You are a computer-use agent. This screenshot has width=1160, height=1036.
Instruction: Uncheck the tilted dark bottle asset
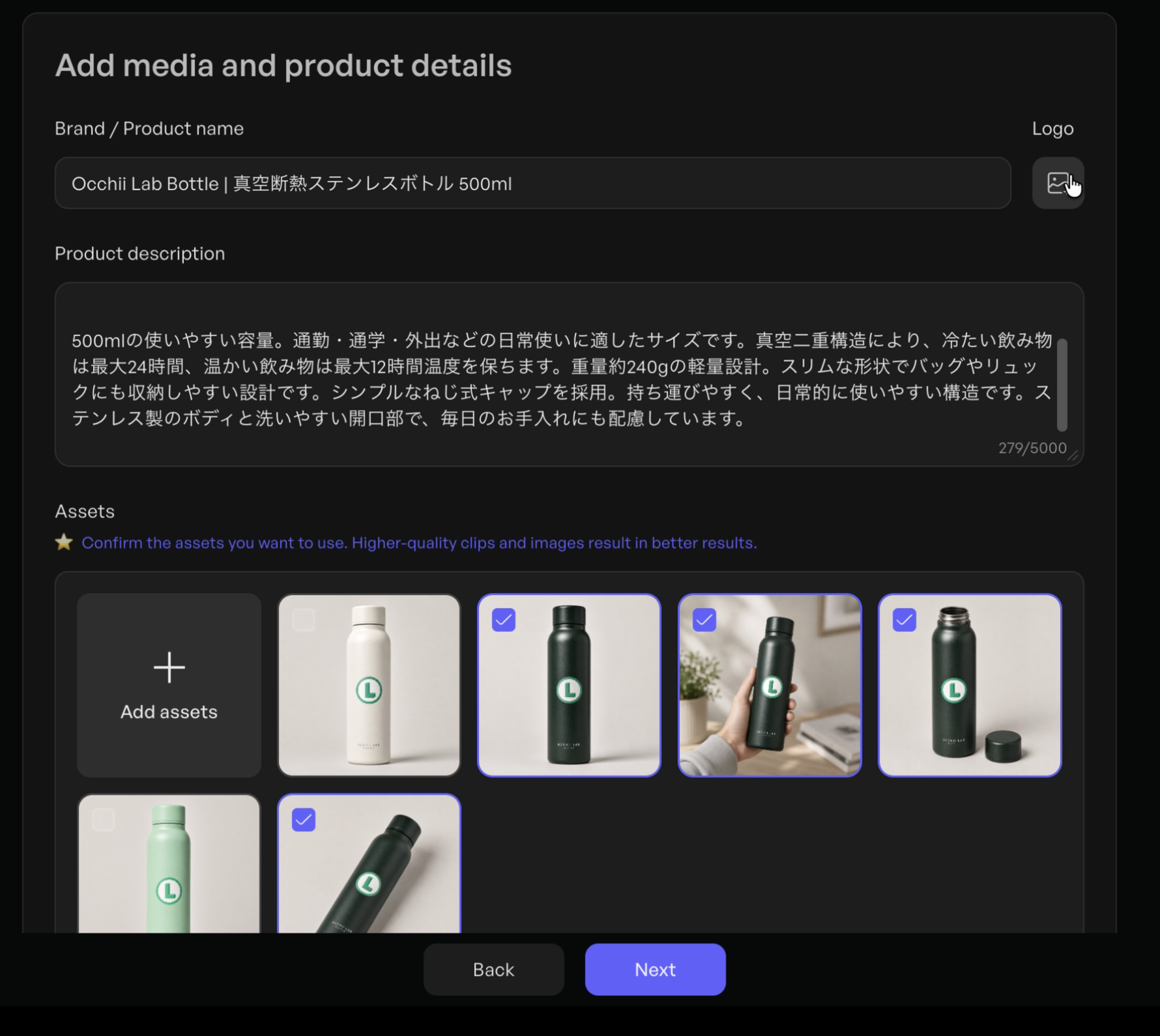[x=304, y=820]
